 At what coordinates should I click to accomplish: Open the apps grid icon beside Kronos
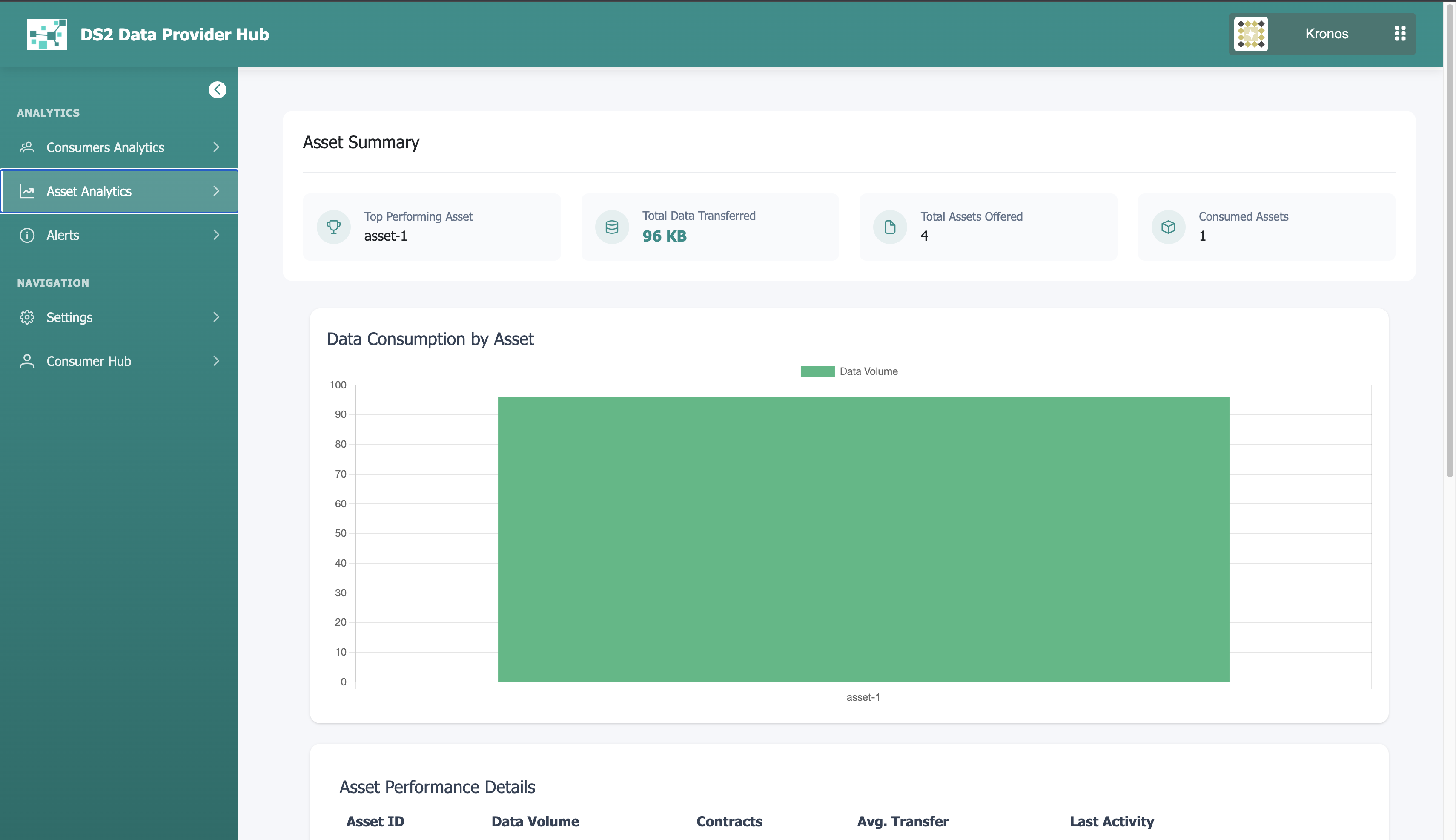pyautogui.click(x=1399, y=34)
